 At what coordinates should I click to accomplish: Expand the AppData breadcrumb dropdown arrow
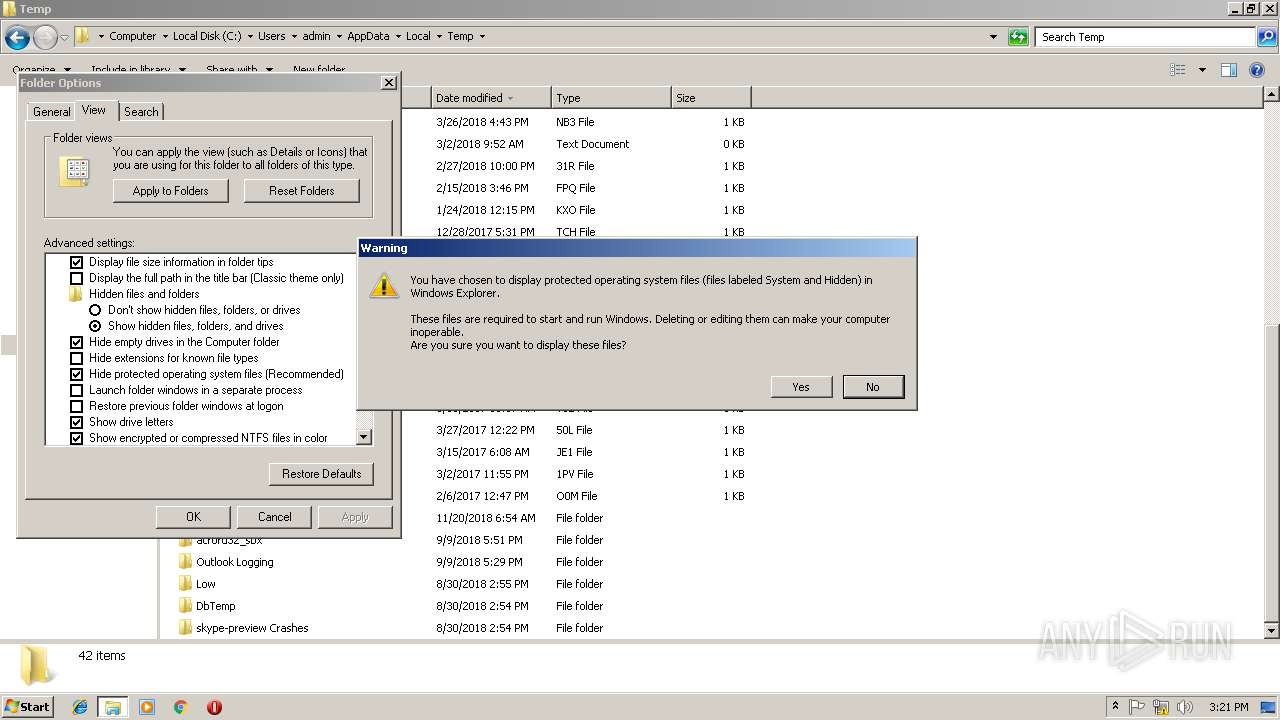point(398,37)
